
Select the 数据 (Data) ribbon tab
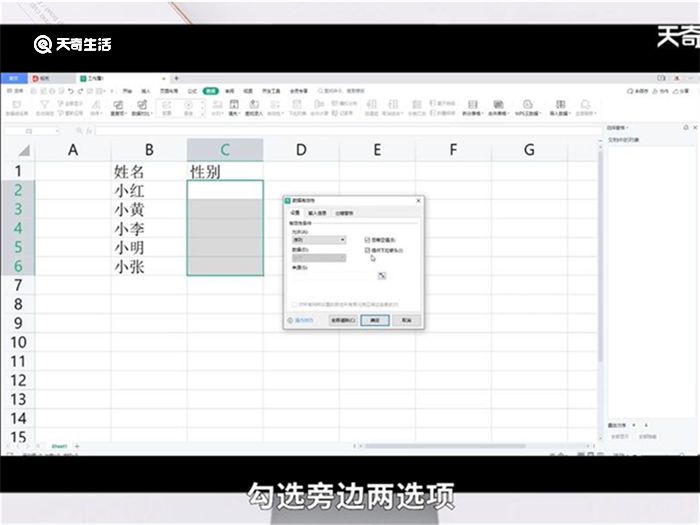tap(211, 90)
